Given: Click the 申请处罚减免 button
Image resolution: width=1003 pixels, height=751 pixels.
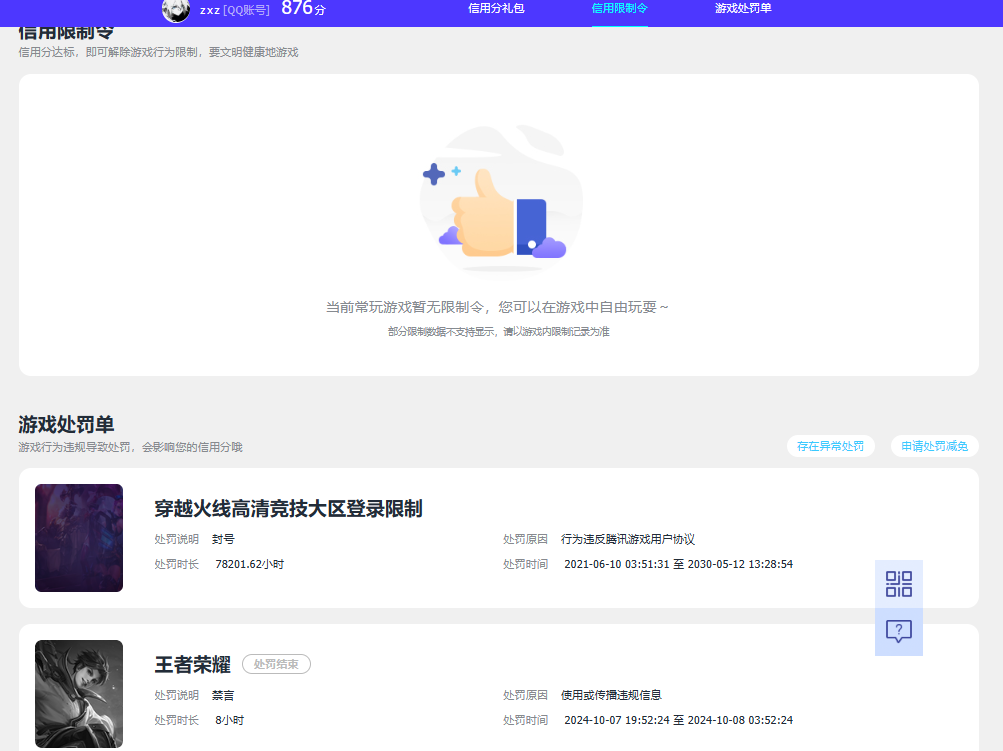Looking at the screenshot, I should coord(935,447).
